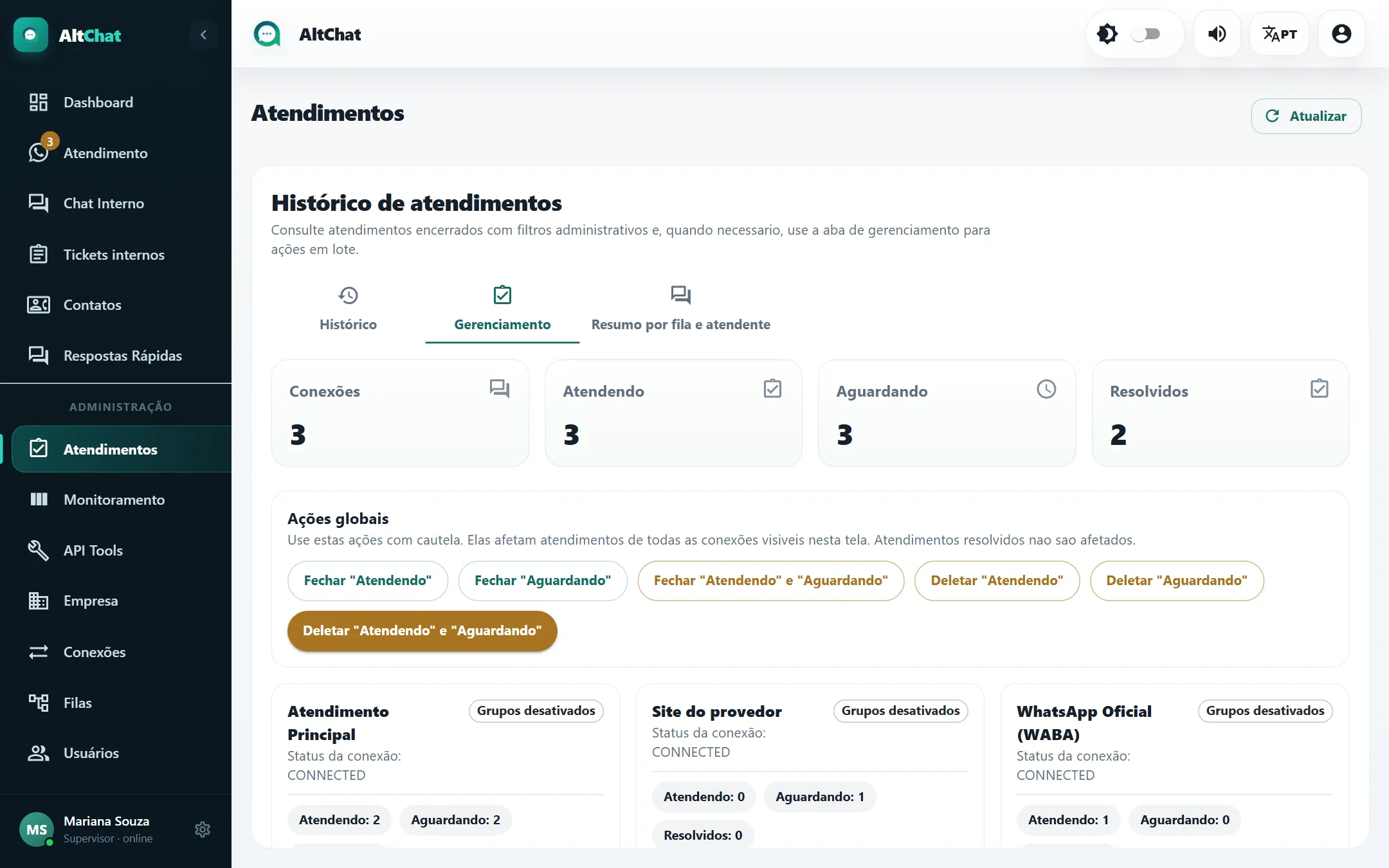The image size is (1389, 868).
Task: Open the Resumo por fila e atendente tab
Action: (x=680, y=309)
